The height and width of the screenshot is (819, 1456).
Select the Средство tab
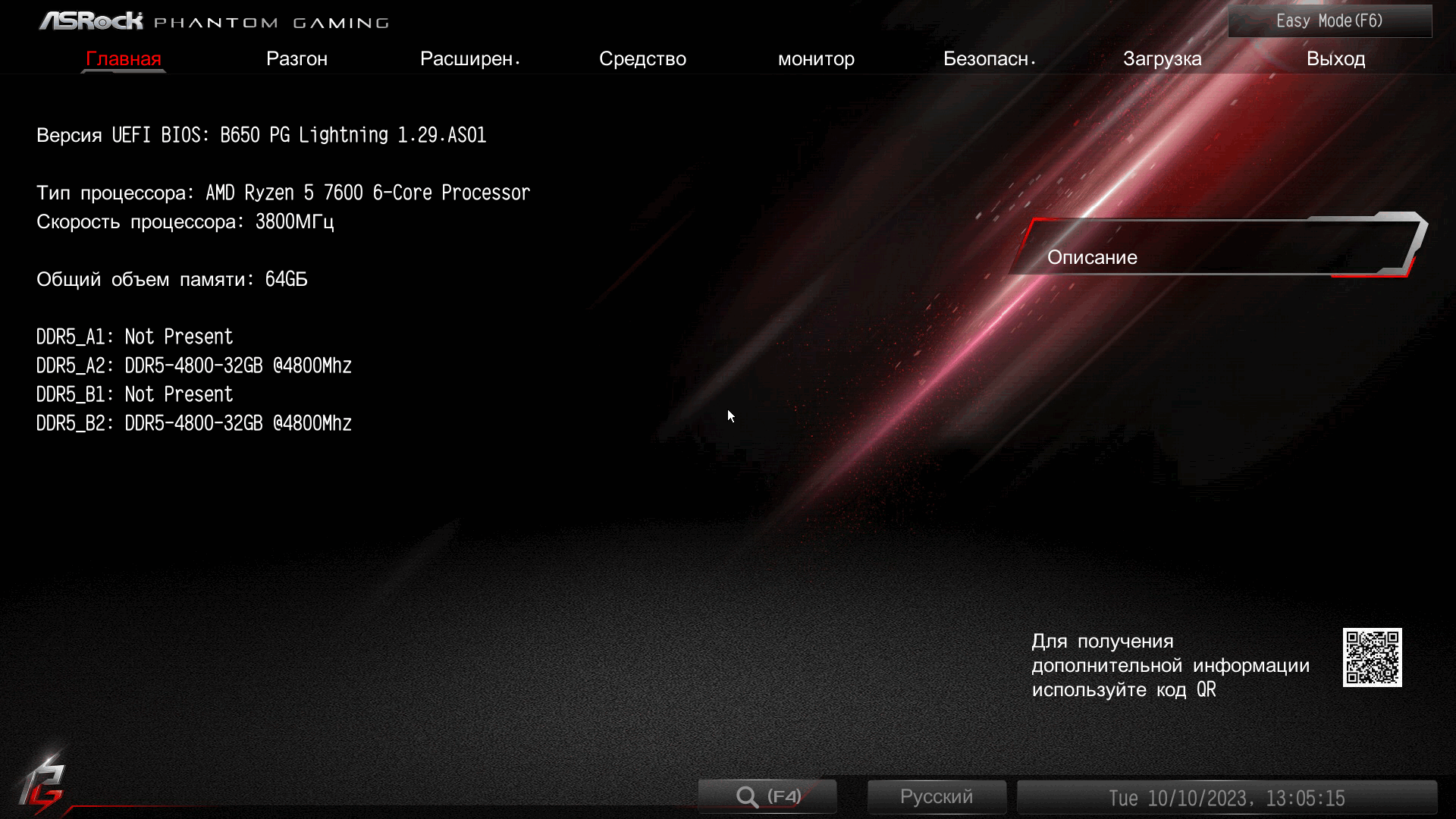[x=642, y=58]
